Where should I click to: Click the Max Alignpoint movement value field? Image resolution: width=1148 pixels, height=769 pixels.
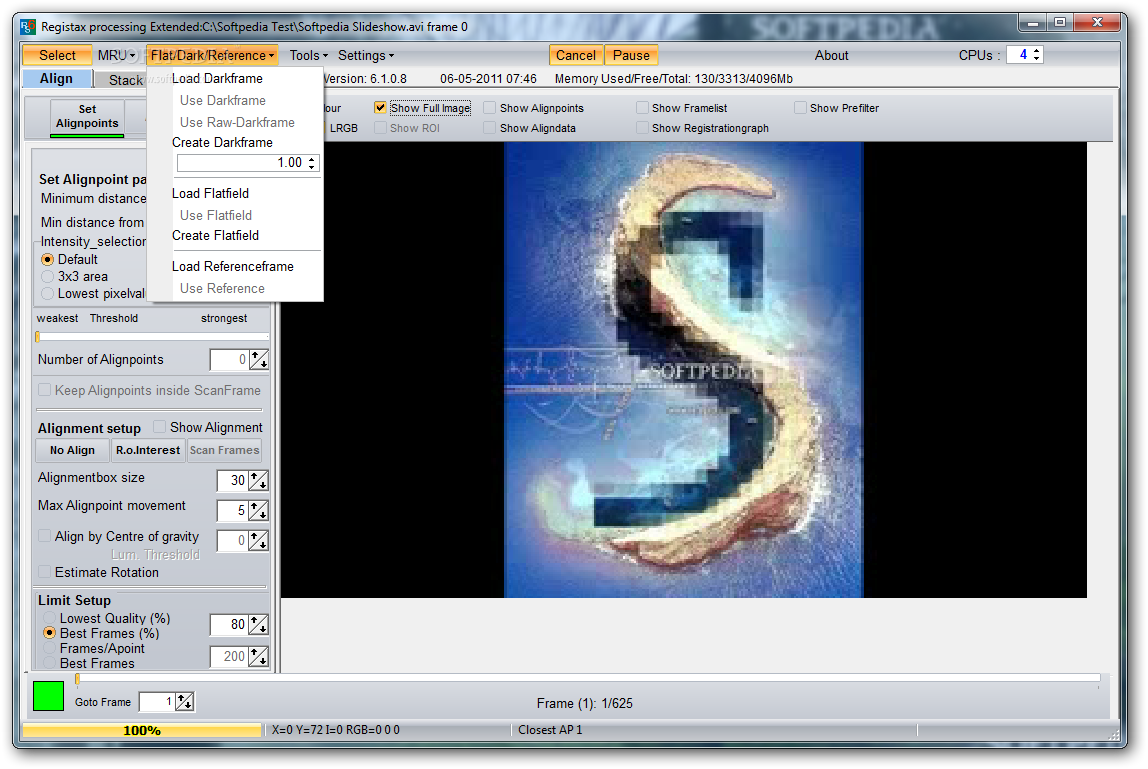233,510
